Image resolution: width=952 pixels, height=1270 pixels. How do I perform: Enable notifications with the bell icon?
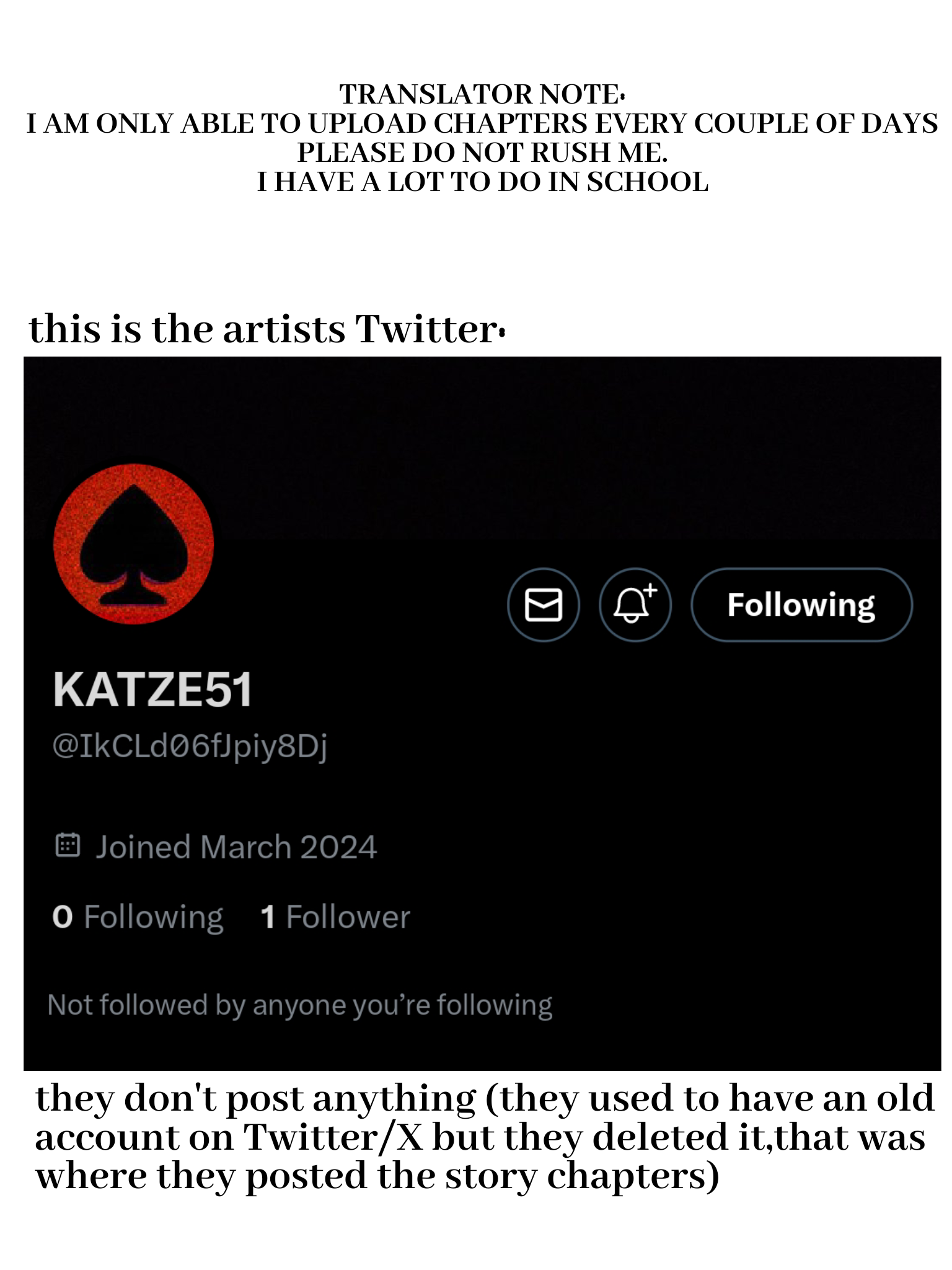(x=635, y=605)
